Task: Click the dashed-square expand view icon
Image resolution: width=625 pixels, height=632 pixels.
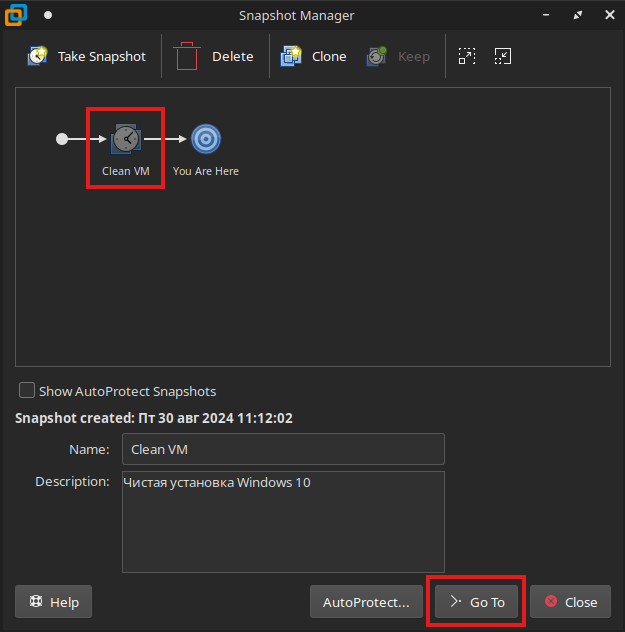Action: tap(467, 56)
